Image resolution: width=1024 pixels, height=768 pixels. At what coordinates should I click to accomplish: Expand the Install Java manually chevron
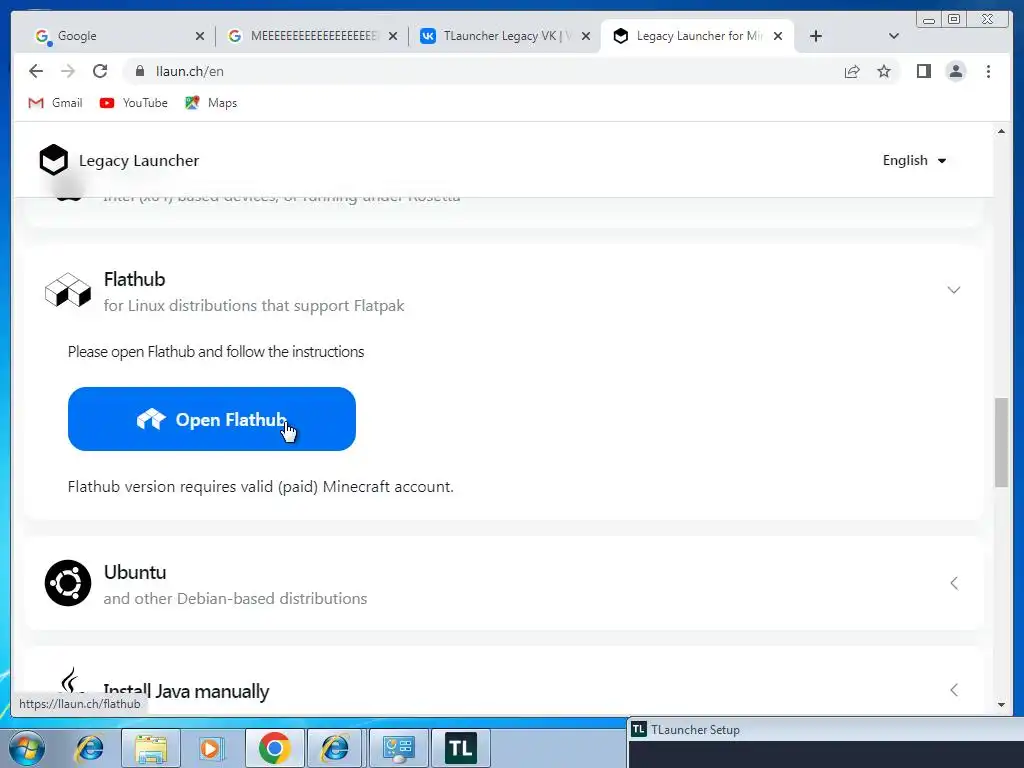[953, 690]
